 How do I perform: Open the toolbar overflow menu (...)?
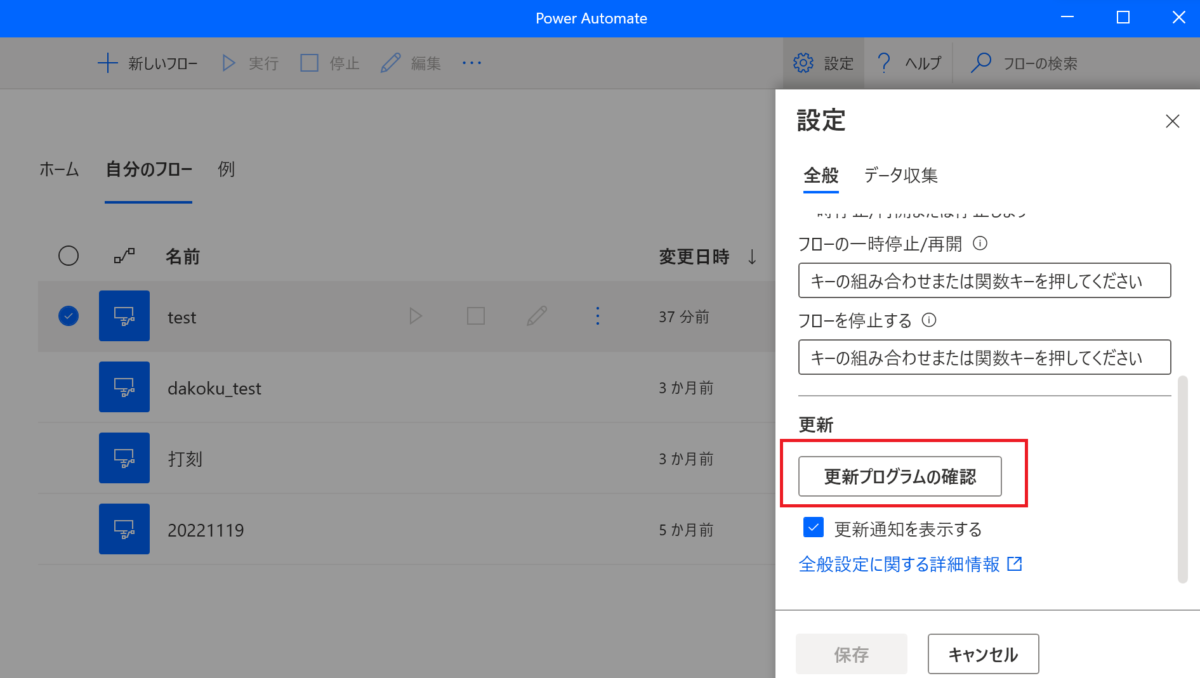[x=472, y=63]
